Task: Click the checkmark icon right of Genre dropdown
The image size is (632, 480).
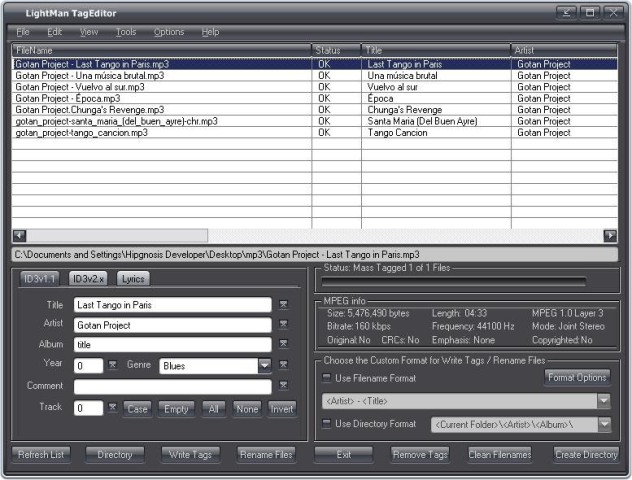Action: (283, 365)
